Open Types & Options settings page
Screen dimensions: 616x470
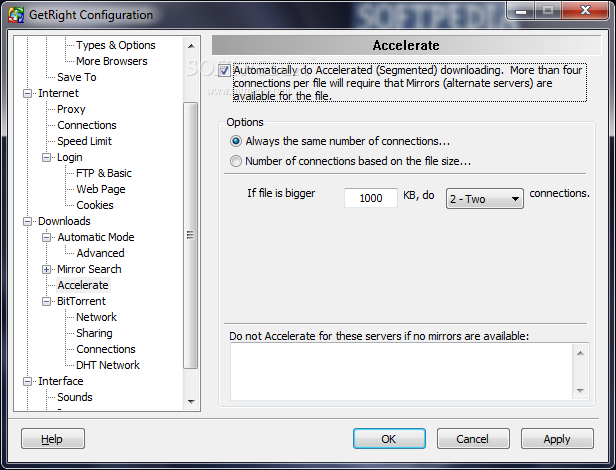[x=116, y=45]
